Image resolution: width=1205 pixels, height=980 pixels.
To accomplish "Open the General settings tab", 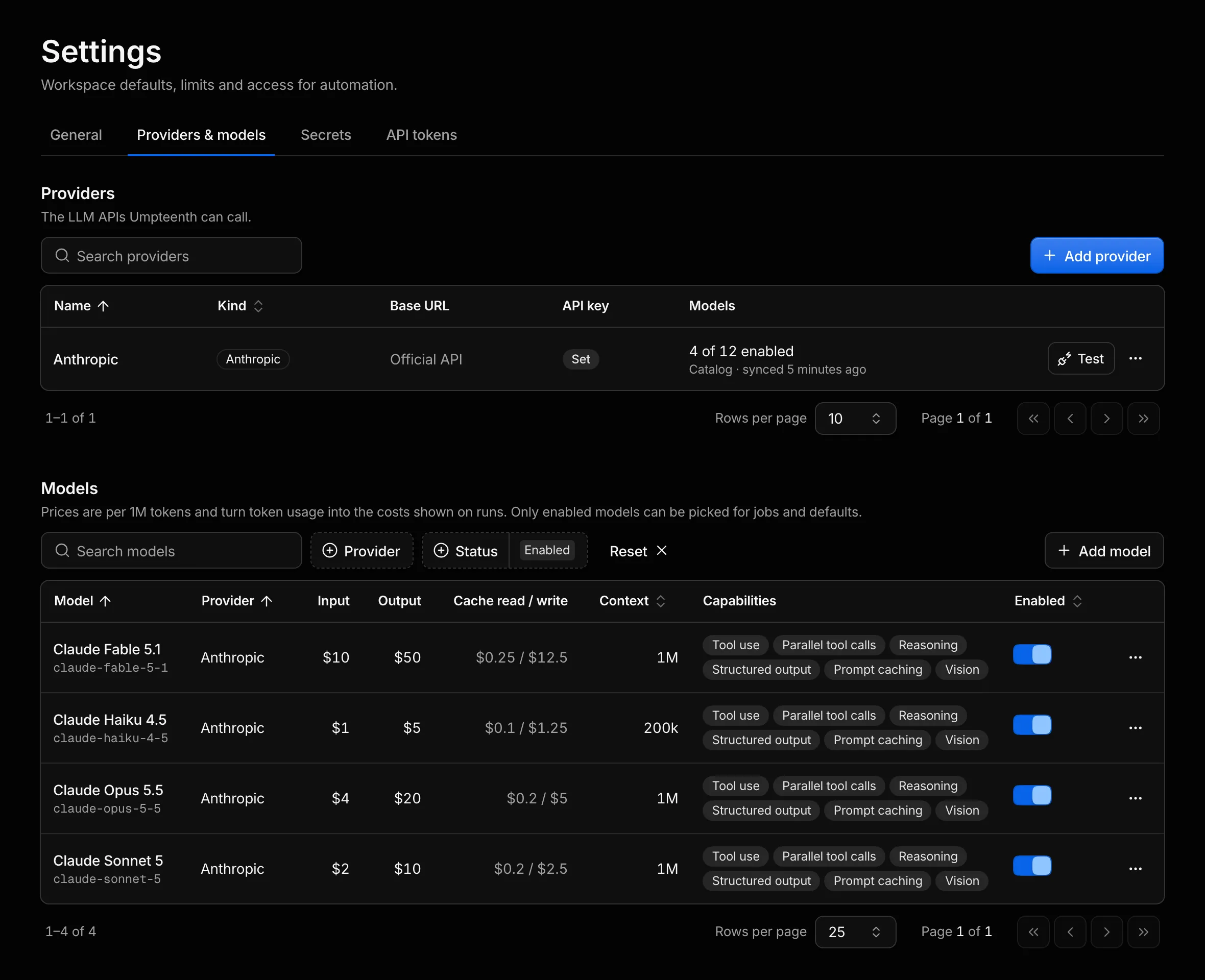I will 76,135.
